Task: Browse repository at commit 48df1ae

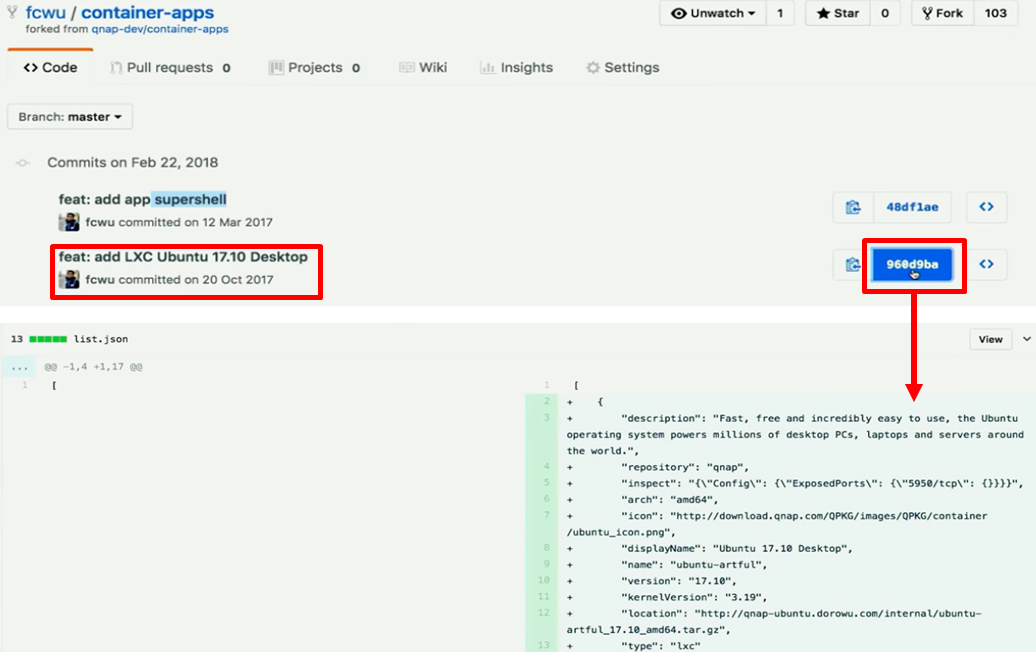Action: coord(986,207)
